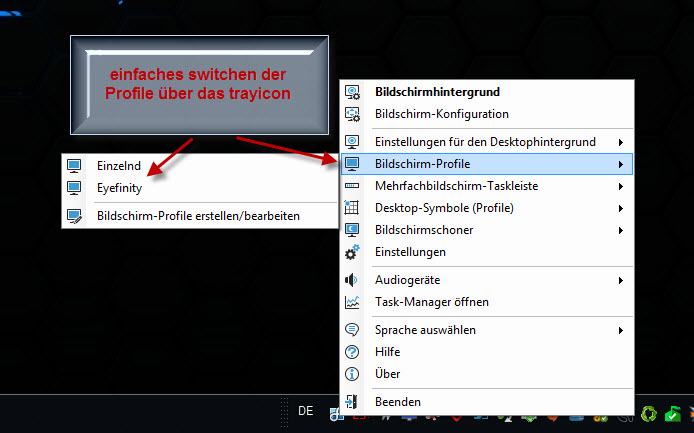694x433 pixels.
Task: Click the Desktop-Symbole grid icon
Action: [351, 208]
